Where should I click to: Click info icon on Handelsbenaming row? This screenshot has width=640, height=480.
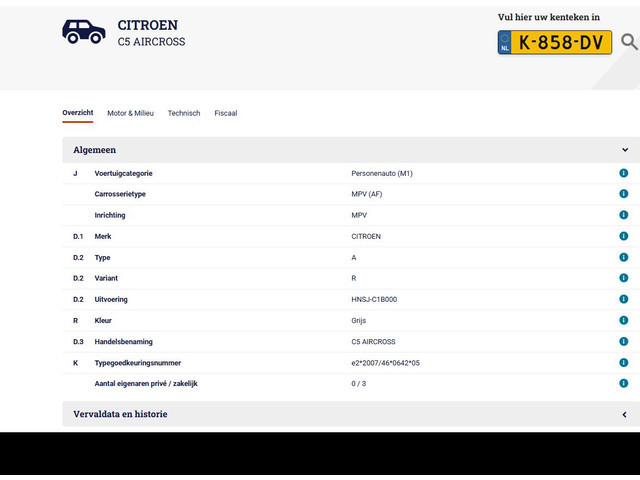point(623,341)
